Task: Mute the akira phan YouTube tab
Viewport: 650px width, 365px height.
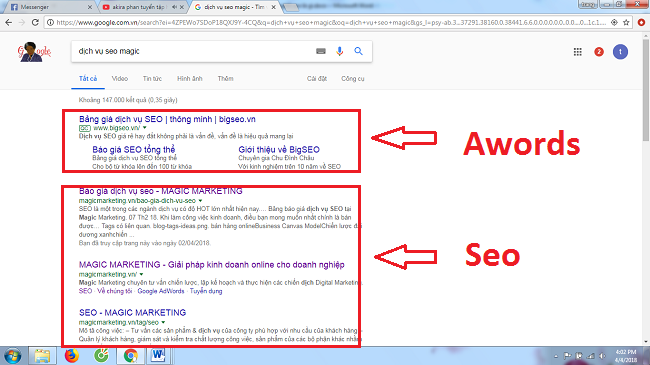Action: [x=175, y=7]
